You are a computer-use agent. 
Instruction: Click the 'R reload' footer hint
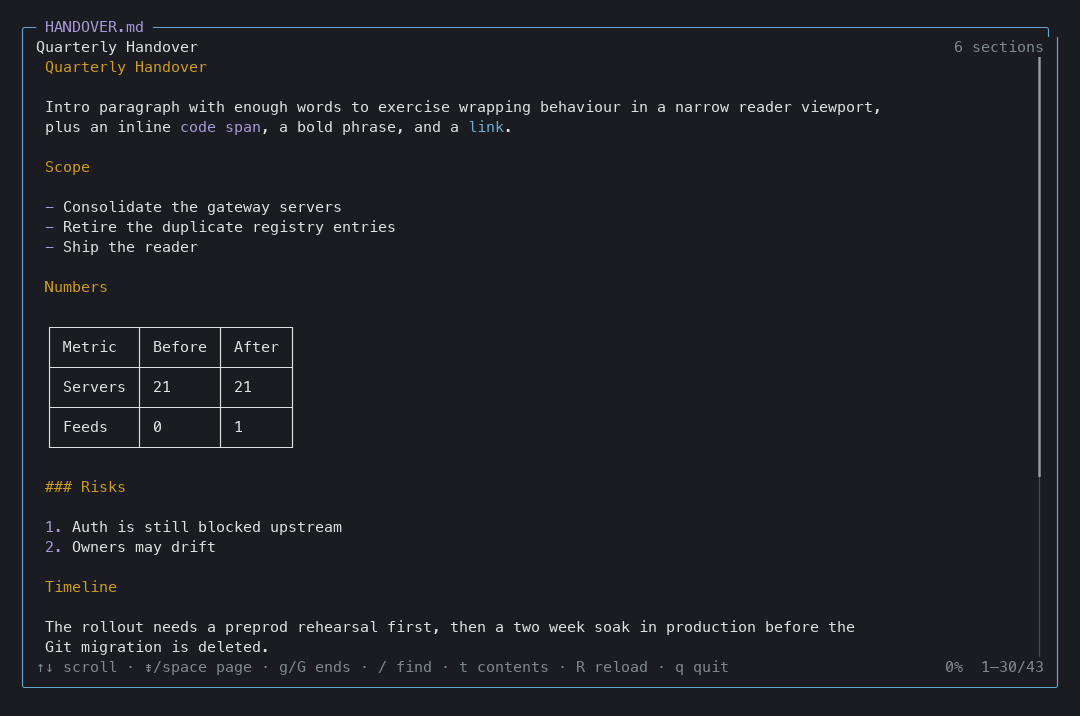coord(612,666)
